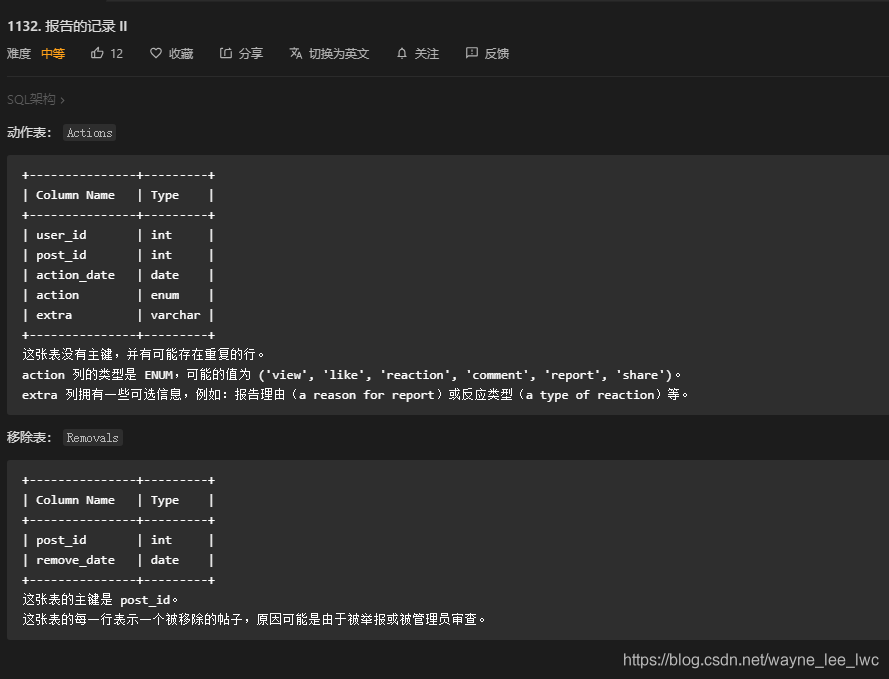This screenshot has height=679, width=889.
Task: Click the extra varchar row
Action: click(x=118, y=315)
